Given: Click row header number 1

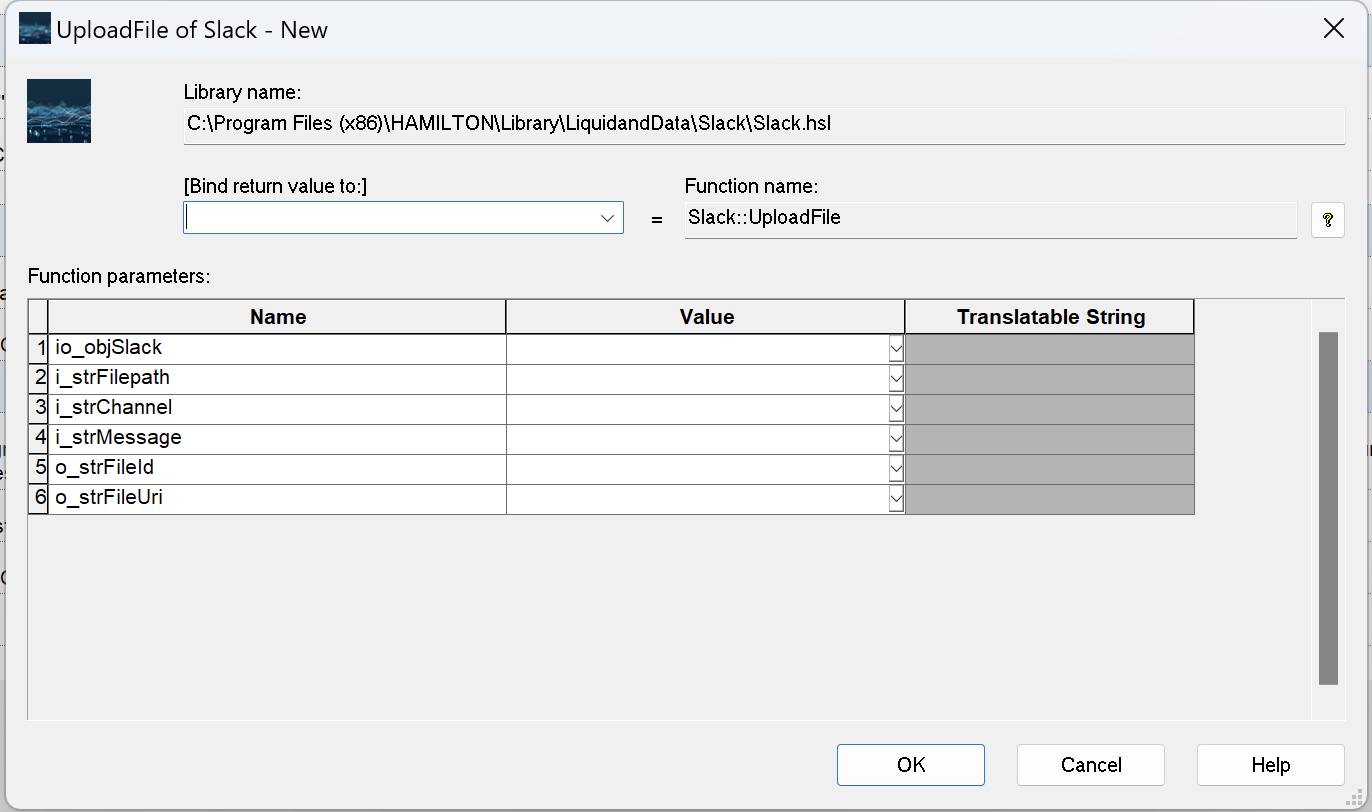Looking at the screenshot, I should click(x=39, y=349).
